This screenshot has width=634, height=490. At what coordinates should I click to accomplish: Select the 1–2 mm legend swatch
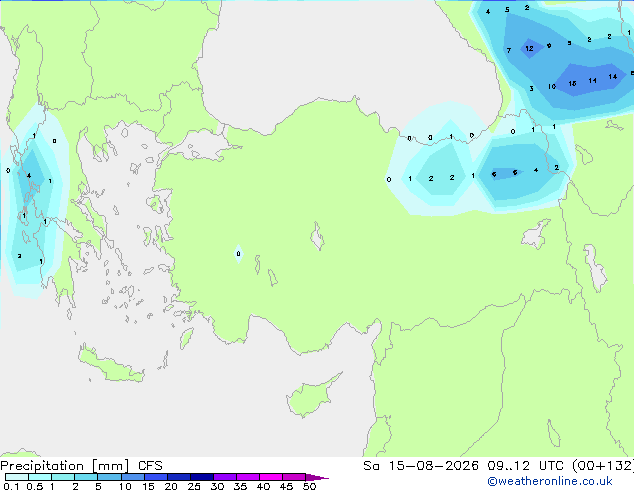coord(63,477)
